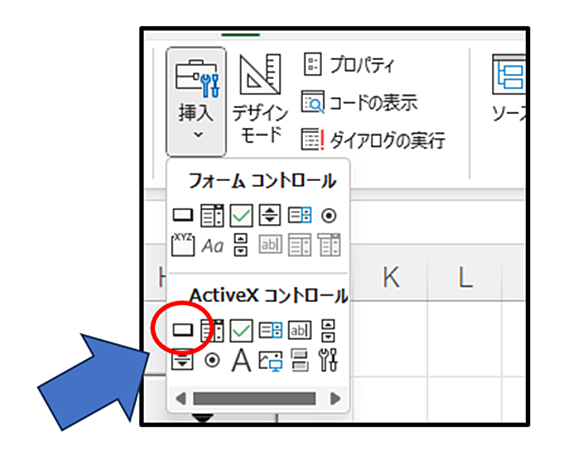Insert an ActiveX option button
586x459 pixels.
(212, 360)
